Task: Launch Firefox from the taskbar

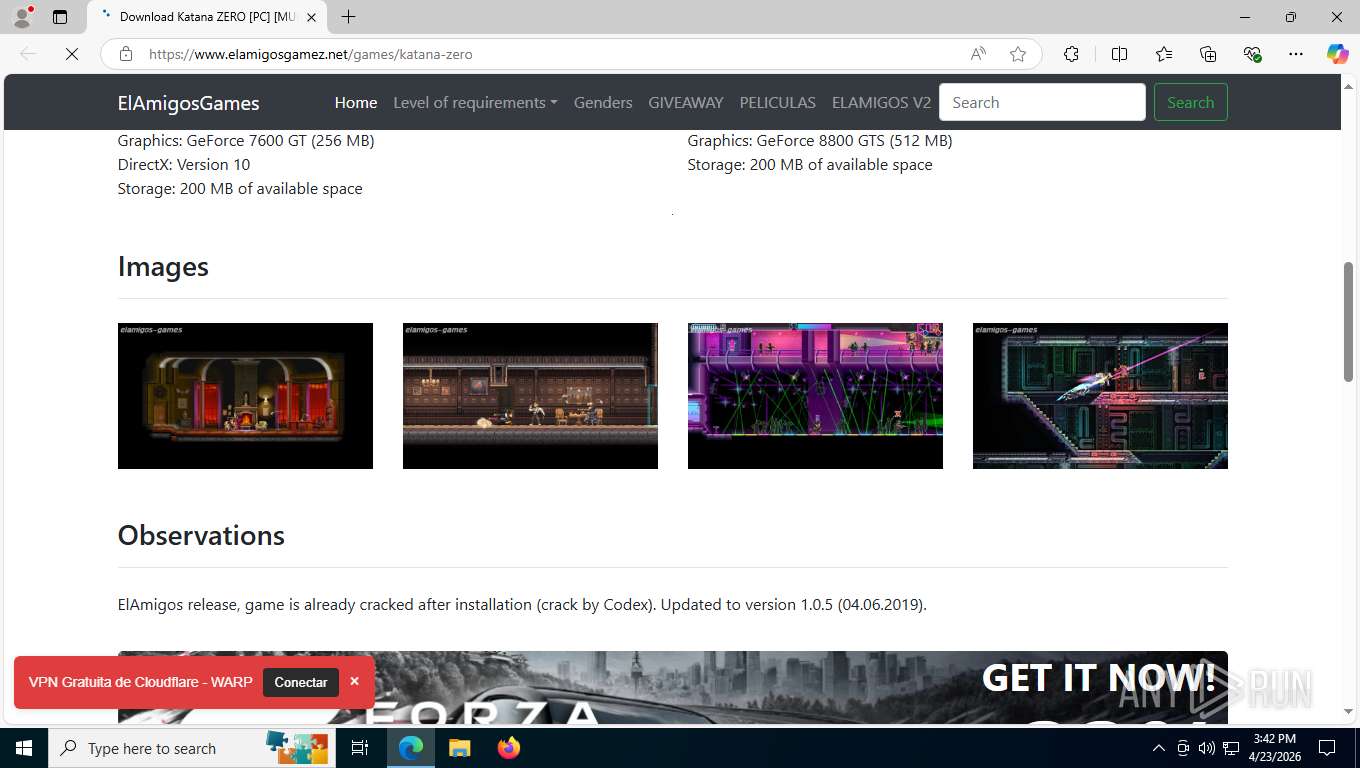Action: tap(508, 748)
